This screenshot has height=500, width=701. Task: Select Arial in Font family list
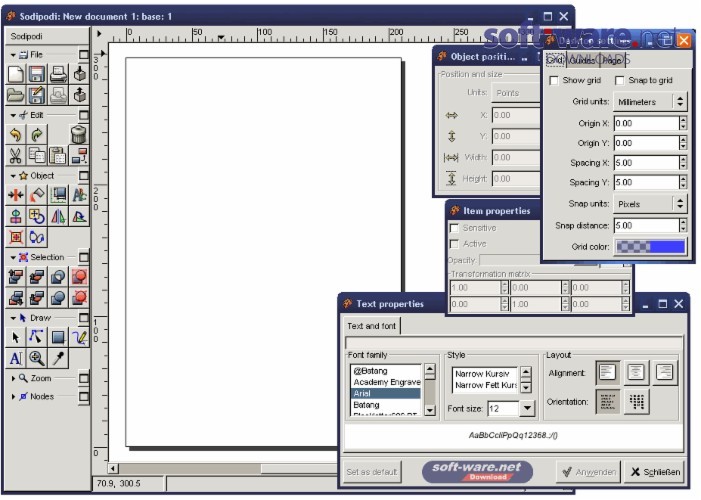[385, 394]
